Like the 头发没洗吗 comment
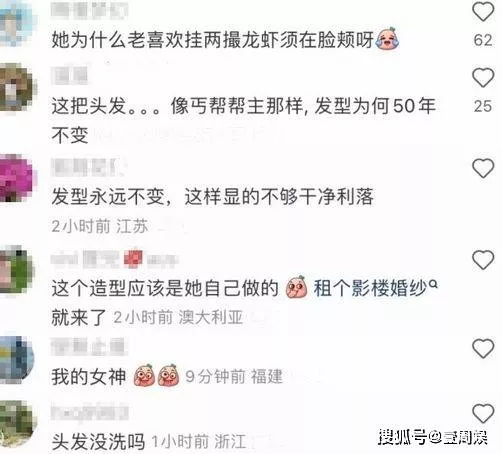Viewport: 502px width, 454px height. pos(483,414)
